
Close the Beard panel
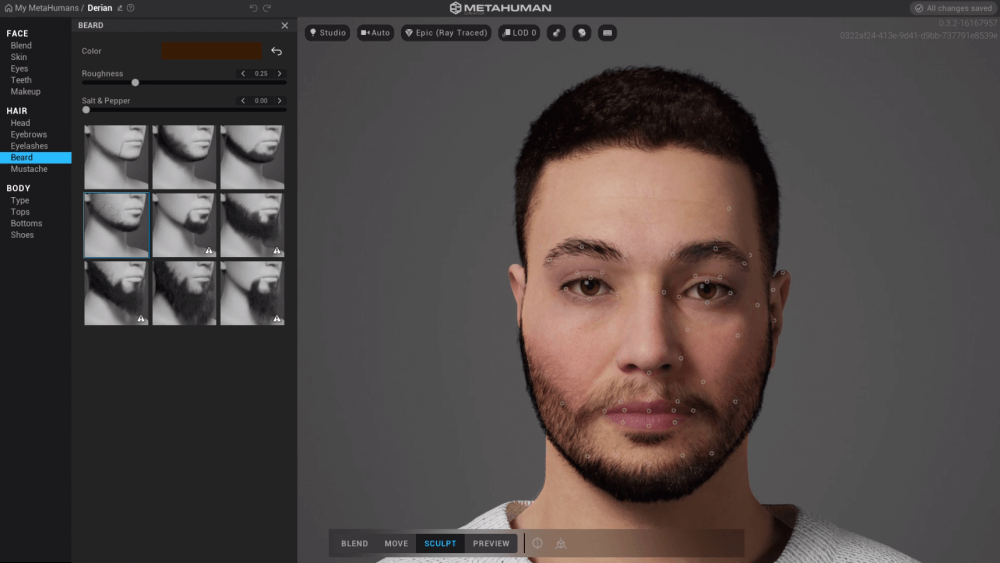click(x=284, y=26)
